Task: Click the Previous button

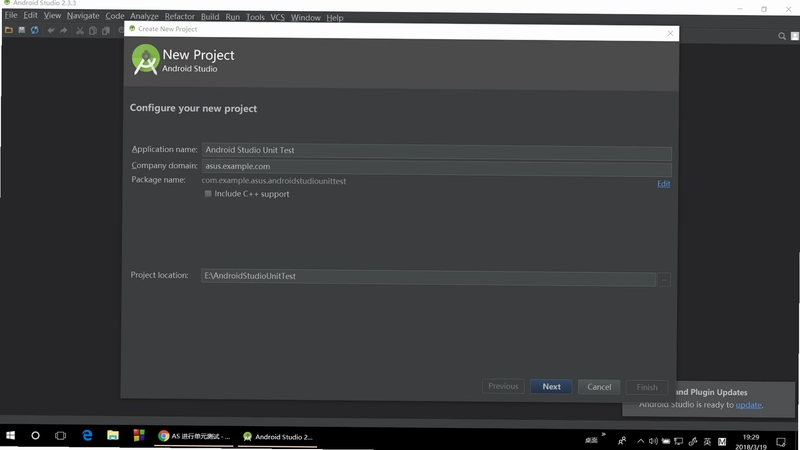Action: [503, 386]
